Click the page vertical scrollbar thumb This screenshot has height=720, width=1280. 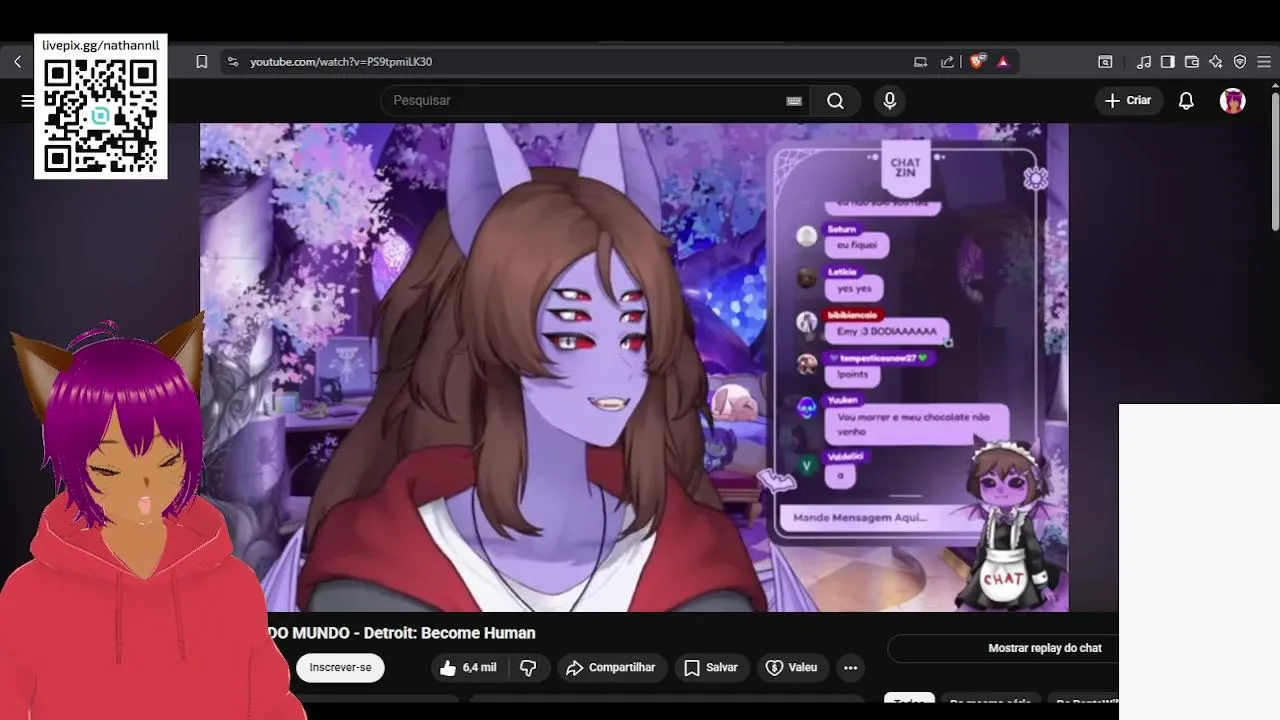point(1275,160)
